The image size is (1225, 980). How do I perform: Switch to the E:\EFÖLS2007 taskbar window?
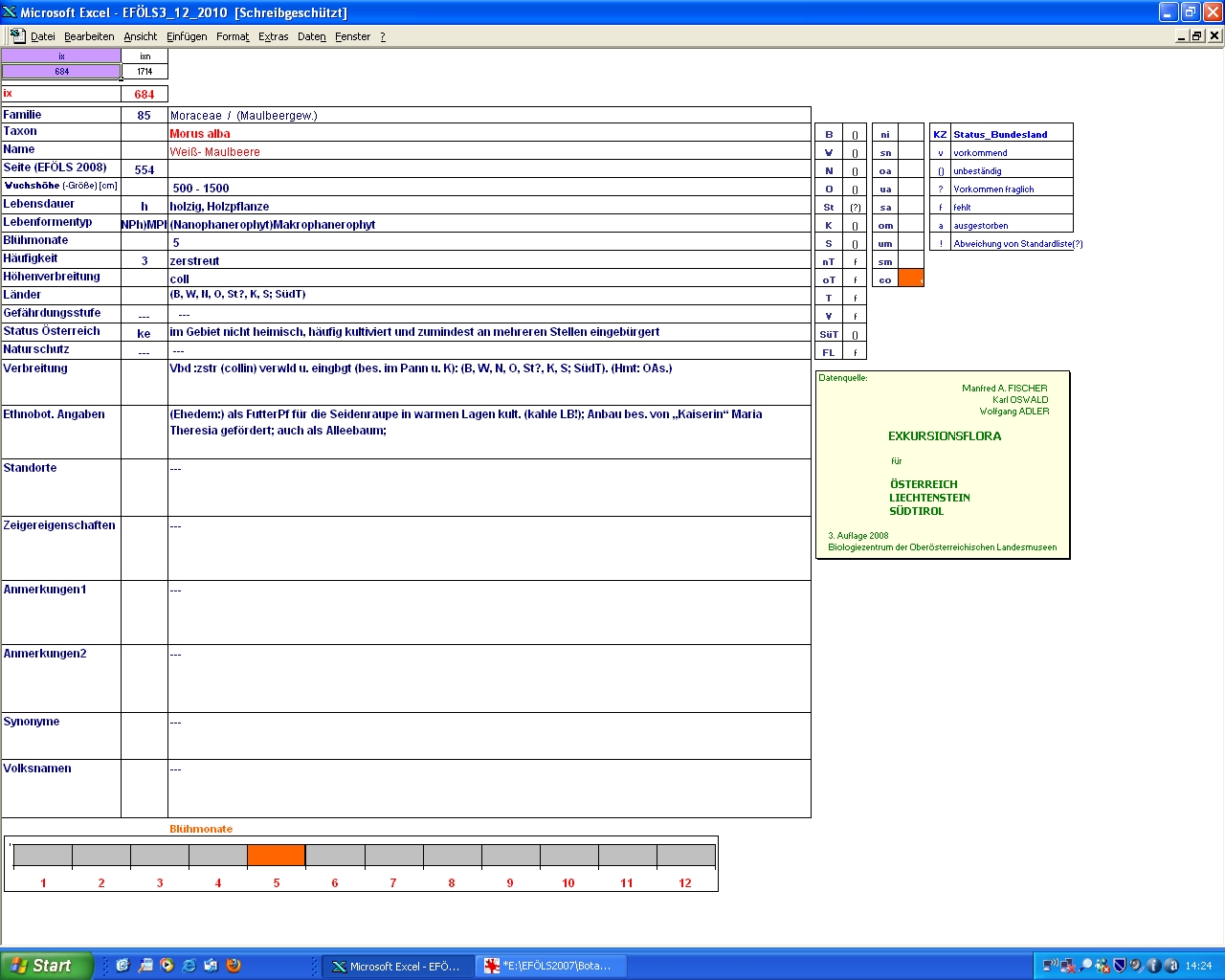click(x=550, y=967)
